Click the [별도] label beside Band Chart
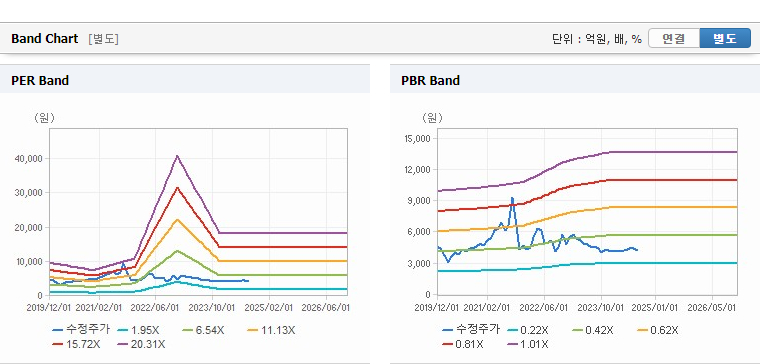Screen dimensions: 760x364 coord(103,39)
